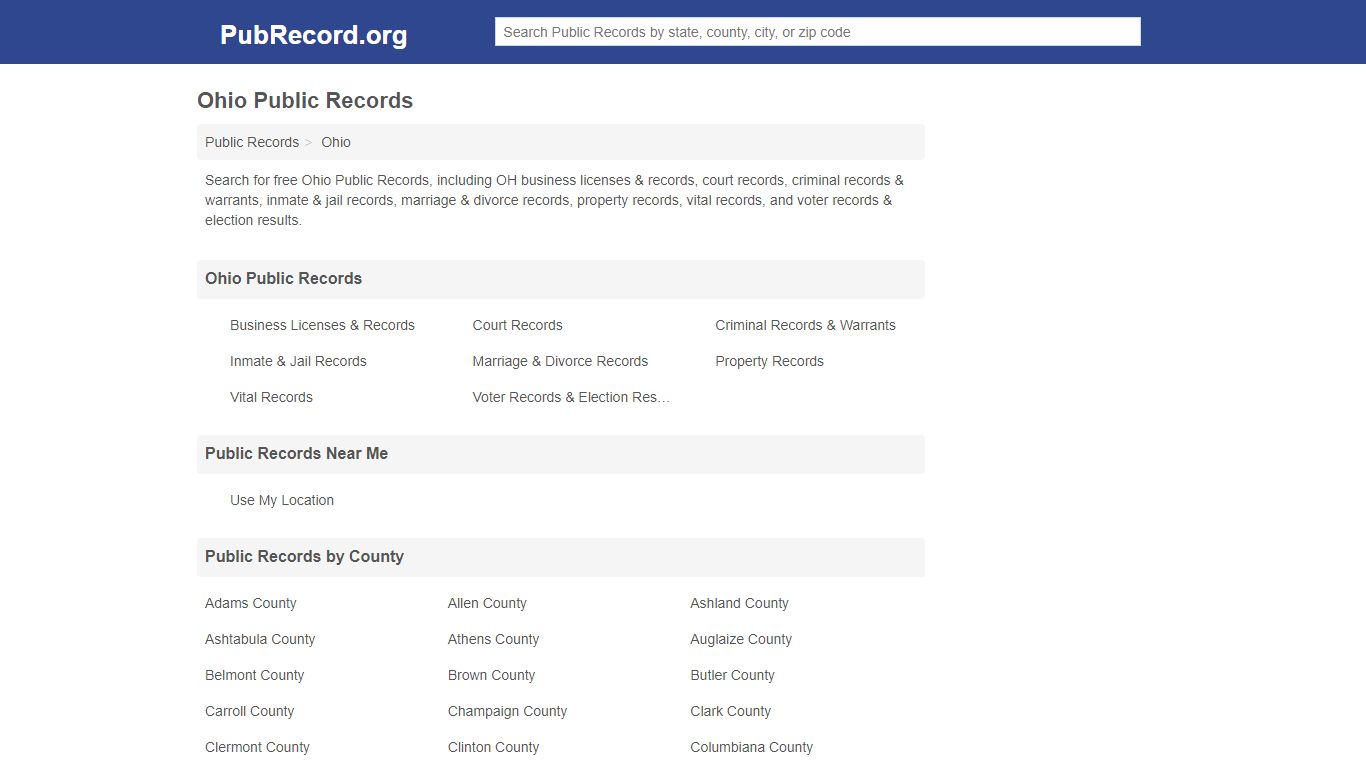This screenshot has width=1366, height=768.
Task: Open Columbiana County records
Action: pos(751,747)
